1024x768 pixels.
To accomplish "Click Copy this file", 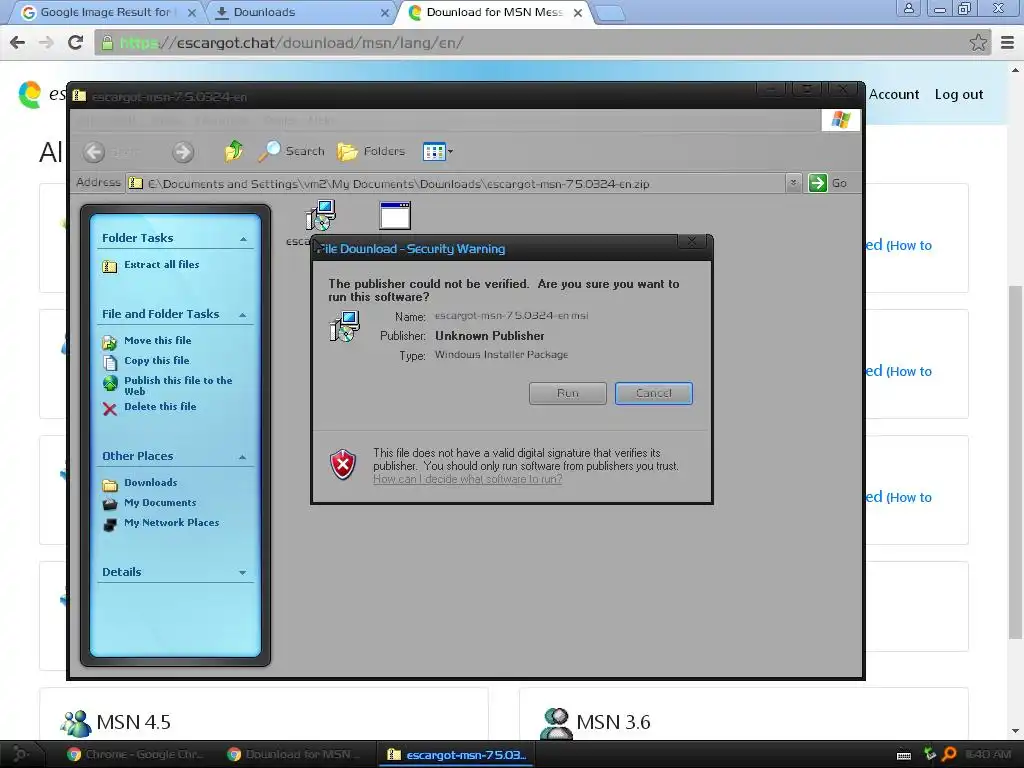I will pos(157,360).
